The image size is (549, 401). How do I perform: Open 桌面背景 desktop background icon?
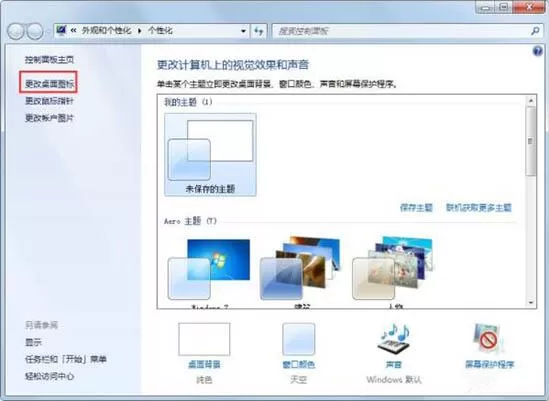coord(204,339)
